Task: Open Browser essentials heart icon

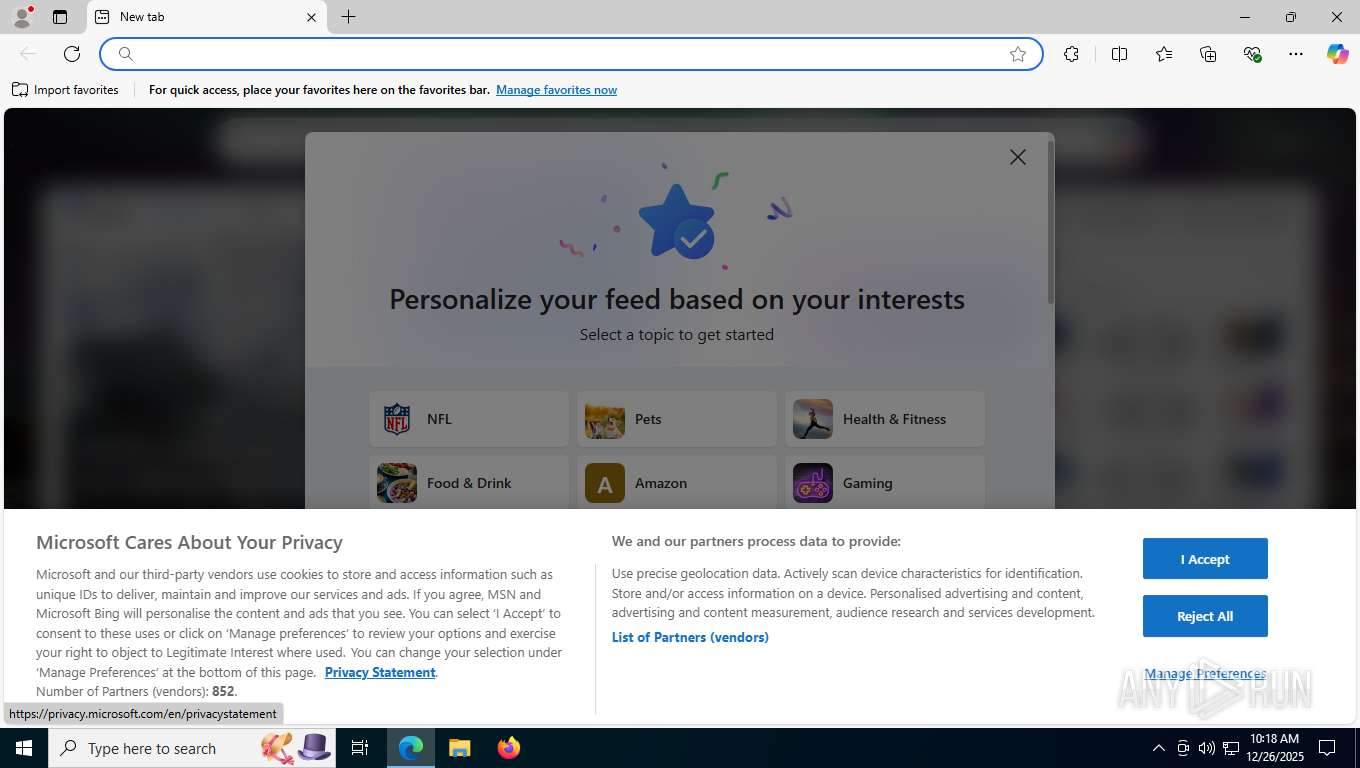Action: click(1252, 54)
